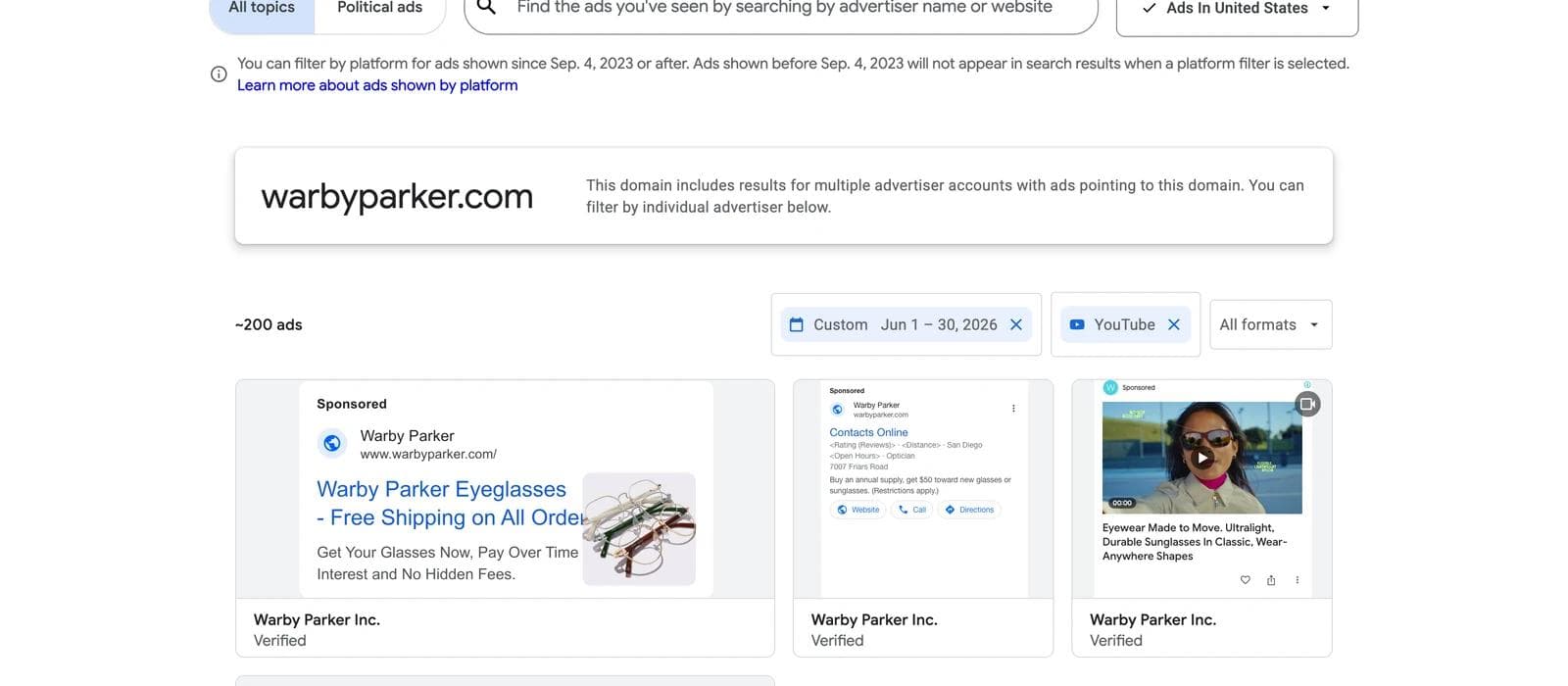Click the globe icon in Eyeglasses ad
Screen dimensions: 1568x686
point(332,444)
